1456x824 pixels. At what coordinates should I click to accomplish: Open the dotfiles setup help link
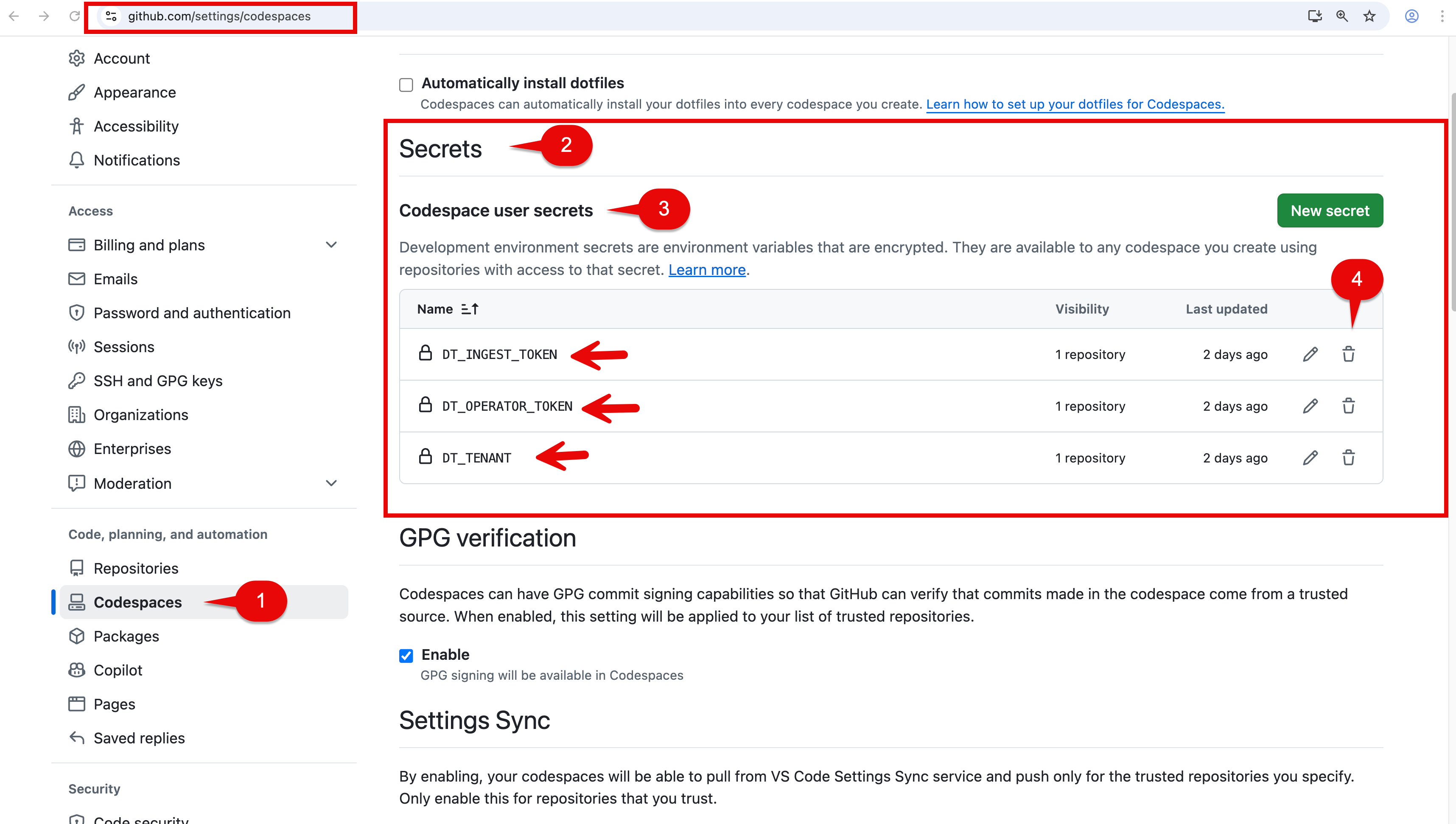[1075, 104]
